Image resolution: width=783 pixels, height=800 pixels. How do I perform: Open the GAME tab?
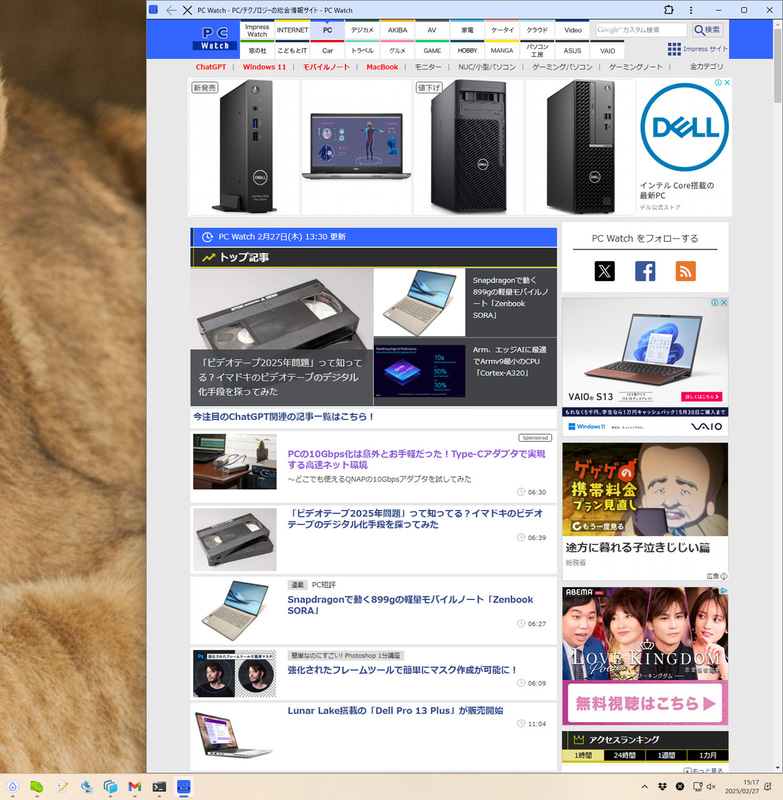pos(432,51)
